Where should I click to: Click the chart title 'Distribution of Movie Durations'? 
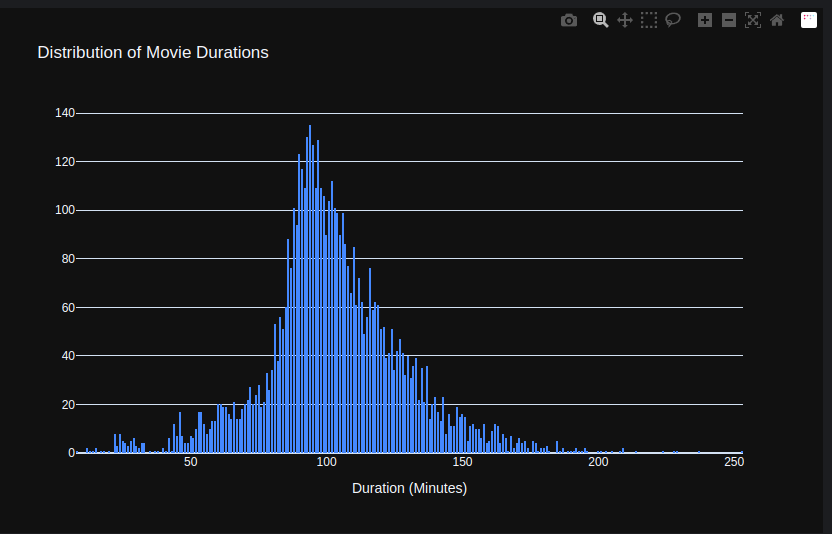click(153, 53)
